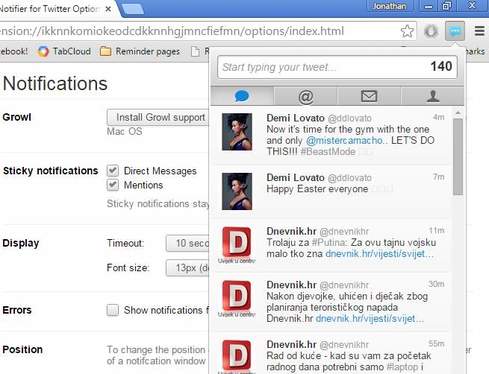Close the Notifier for Twitter Options tab
Image resolution: width=489 pixels, height=374 pixels.
[108, 9]
